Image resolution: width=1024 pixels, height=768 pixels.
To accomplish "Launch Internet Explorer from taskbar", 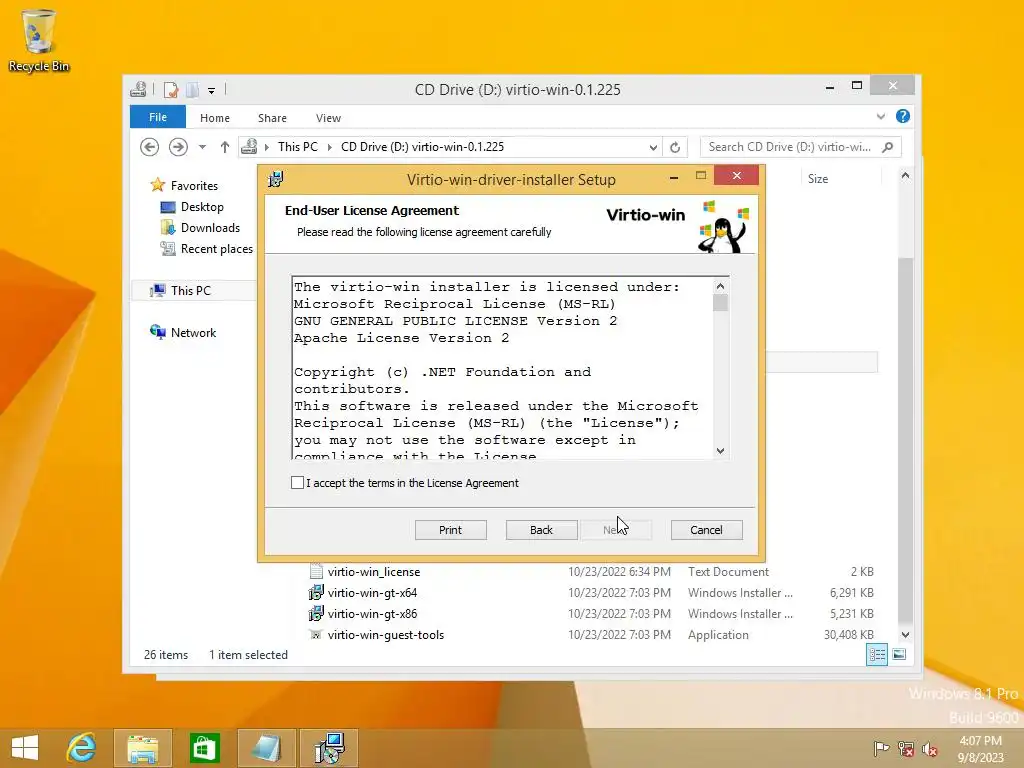I will click(x=82, y=748).
